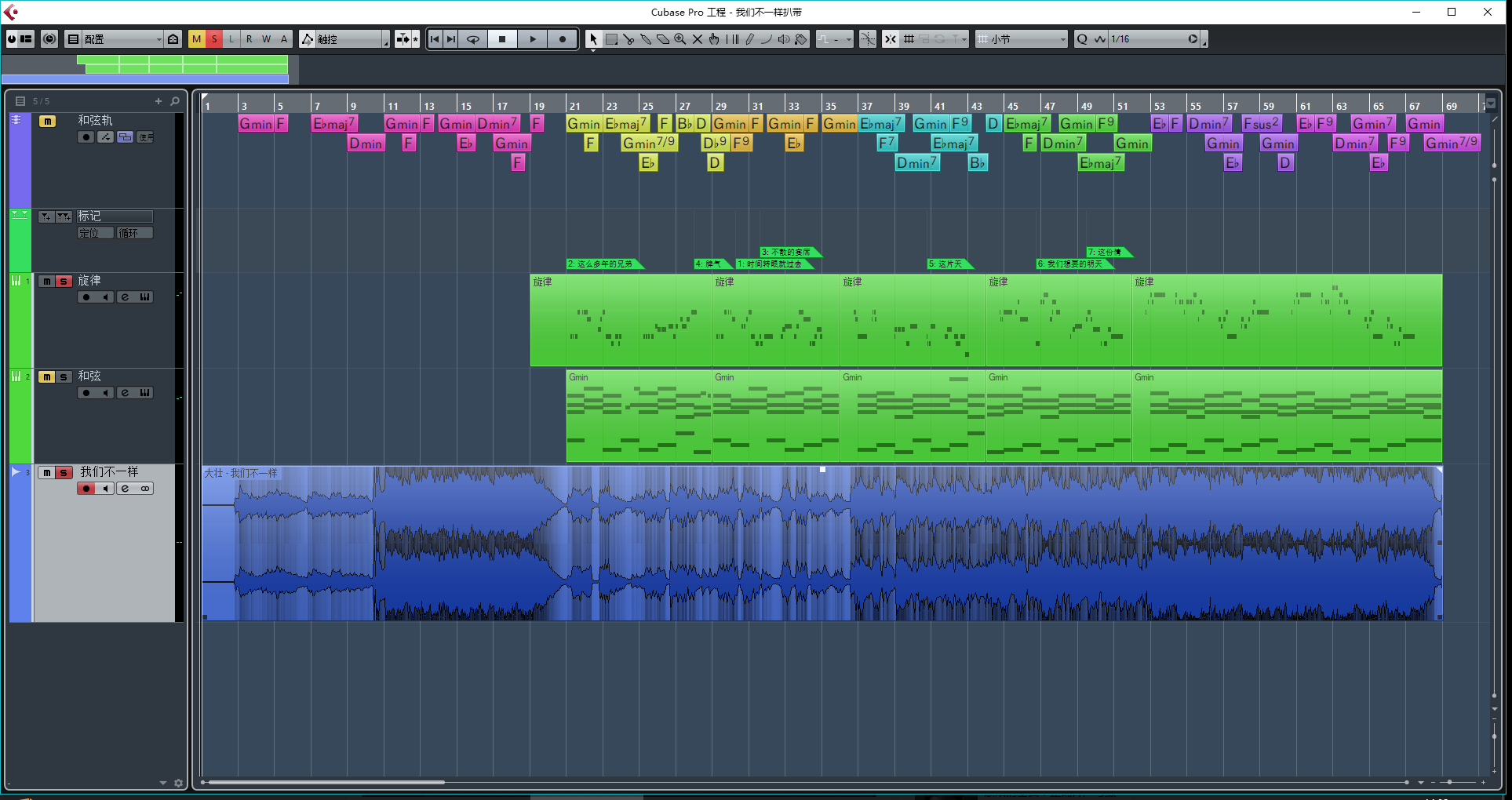This screenshot has height=800, width=1512.
Task: Select marker 5: 这片天
Action: pyautogui.click(x=949, y=264)
